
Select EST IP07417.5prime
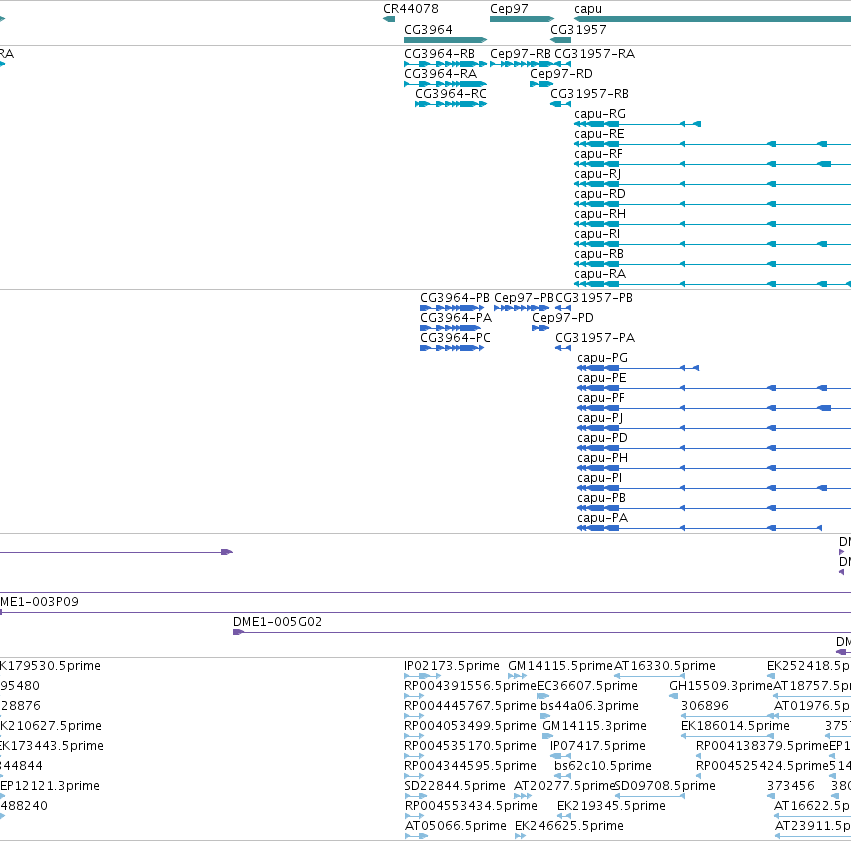(598, 747)
